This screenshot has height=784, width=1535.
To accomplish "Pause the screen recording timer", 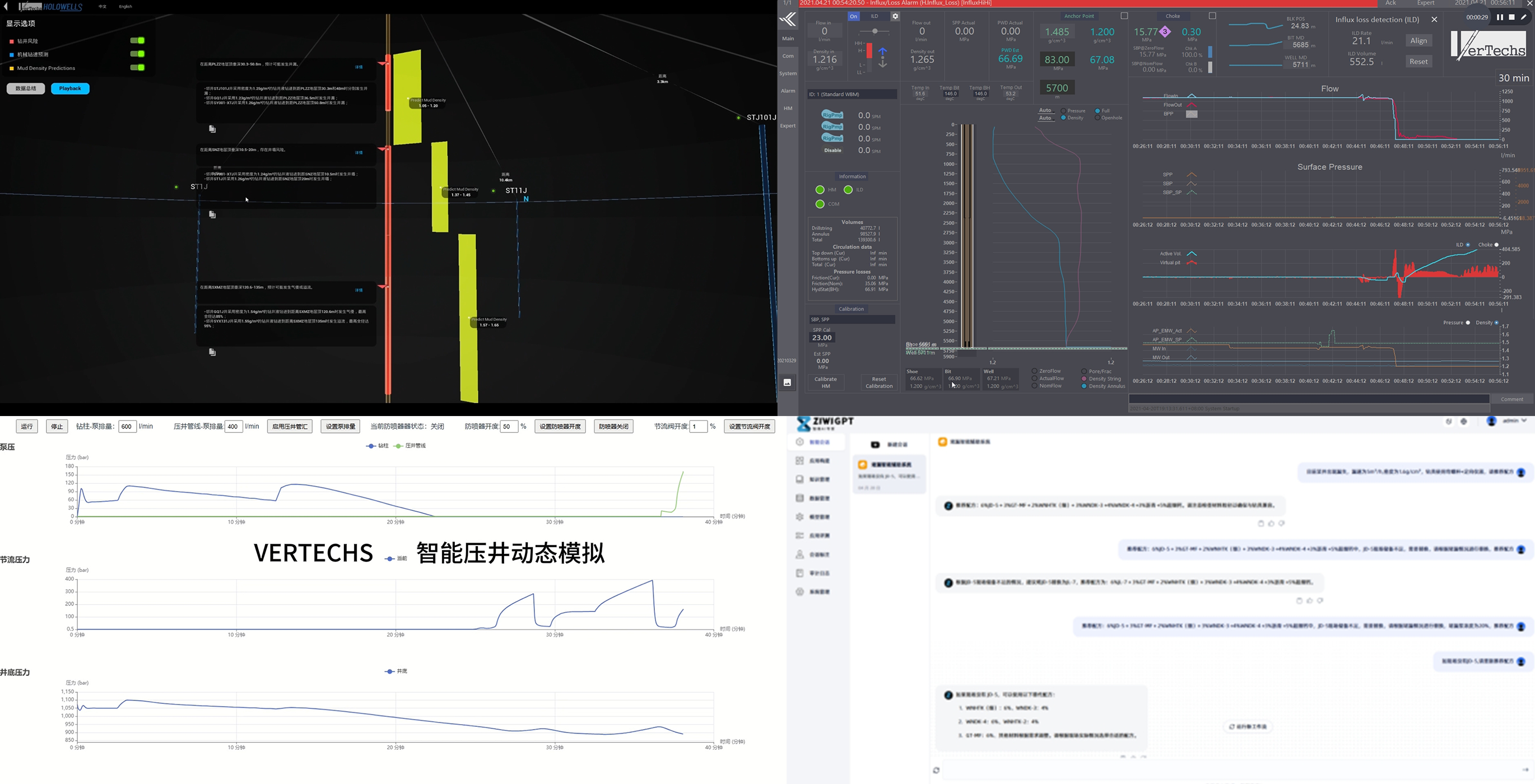I will [x=1500, y=17].
